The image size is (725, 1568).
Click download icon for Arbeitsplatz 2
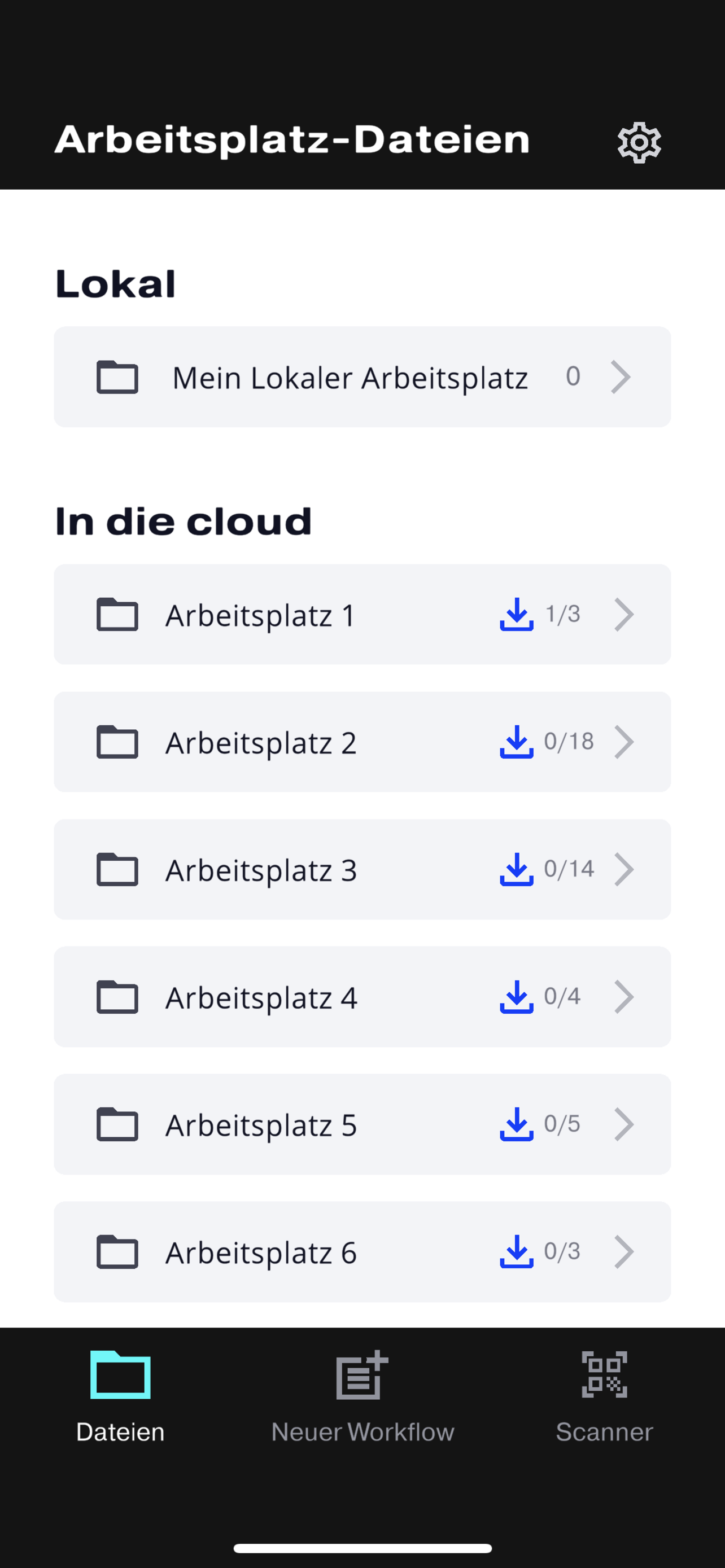(x=516, y=742)
